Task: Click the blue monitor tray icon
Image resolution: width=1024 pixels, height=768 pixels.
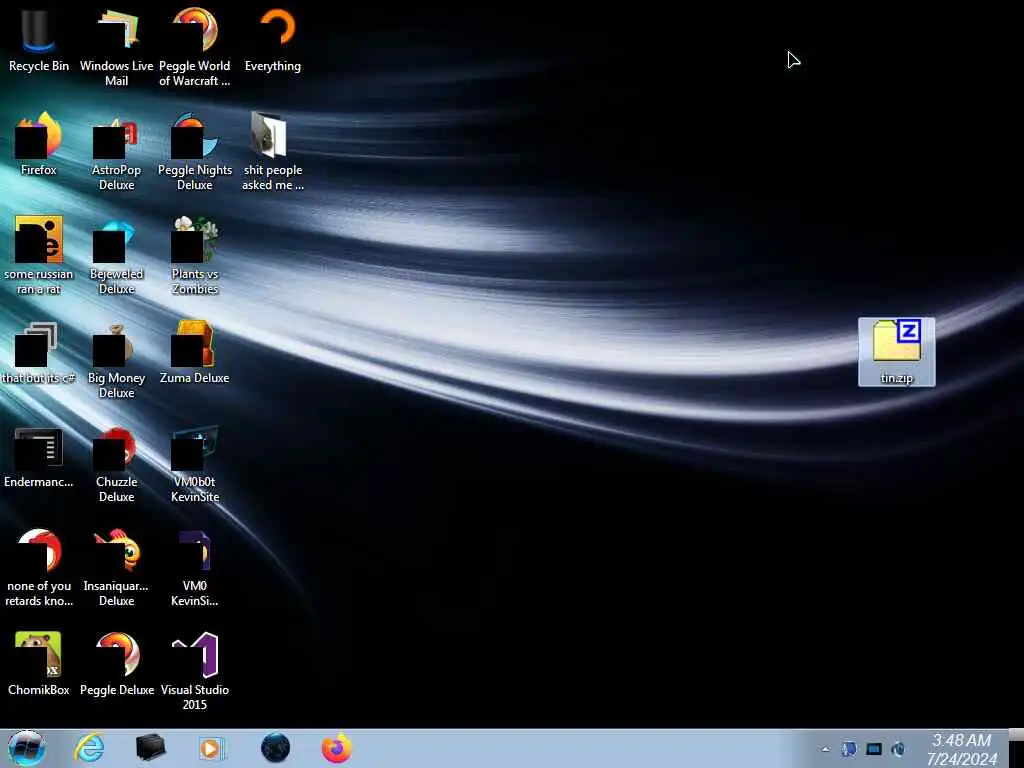Action: tap(874, 749)
